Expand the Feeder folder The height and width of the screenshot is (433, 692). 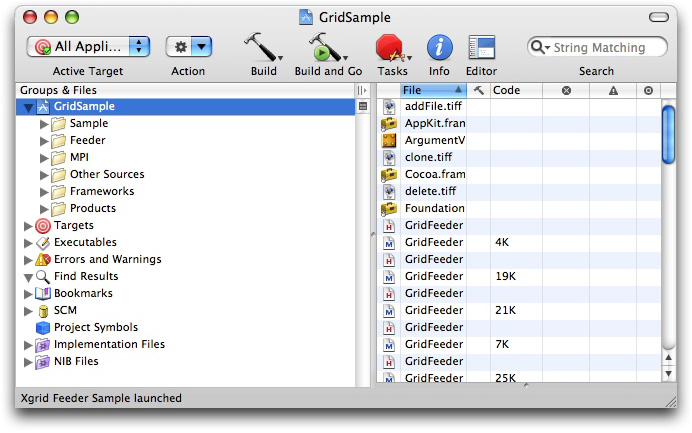(x=44, y=141)
